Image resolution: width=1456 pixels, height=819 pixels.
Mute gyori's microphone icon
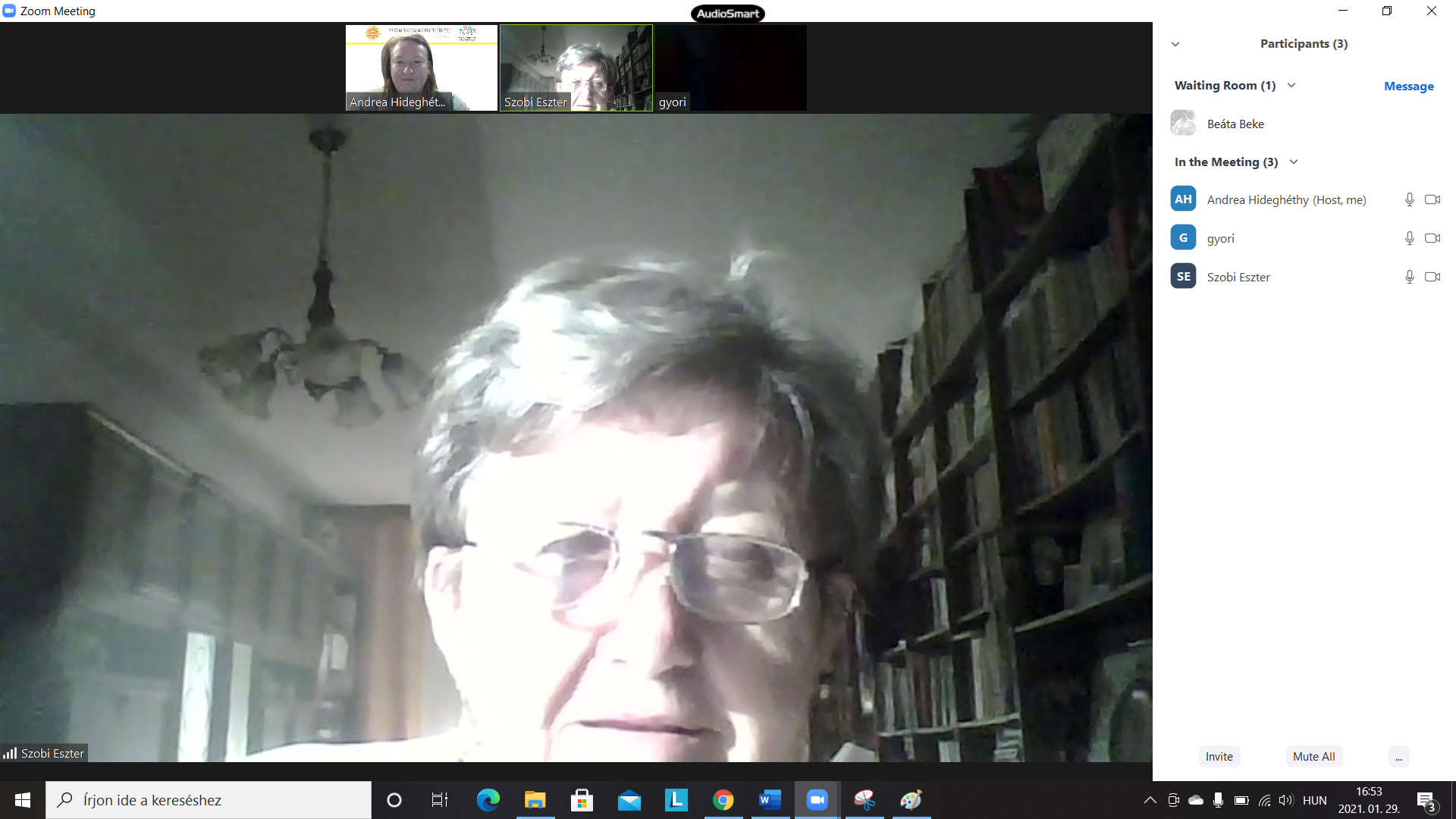tap(1409, 238)
